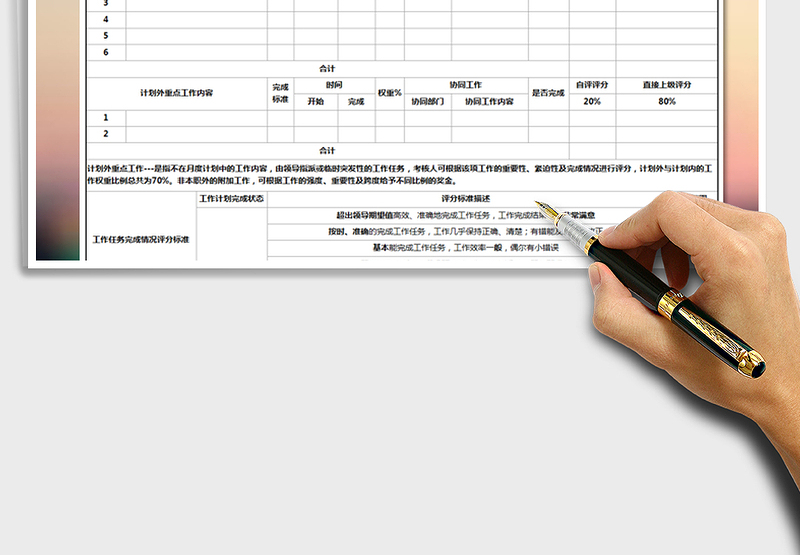Select the 开始 sub-header cell
The height and width of the screenshot is (555, 800).
click(x=315, y=101)
